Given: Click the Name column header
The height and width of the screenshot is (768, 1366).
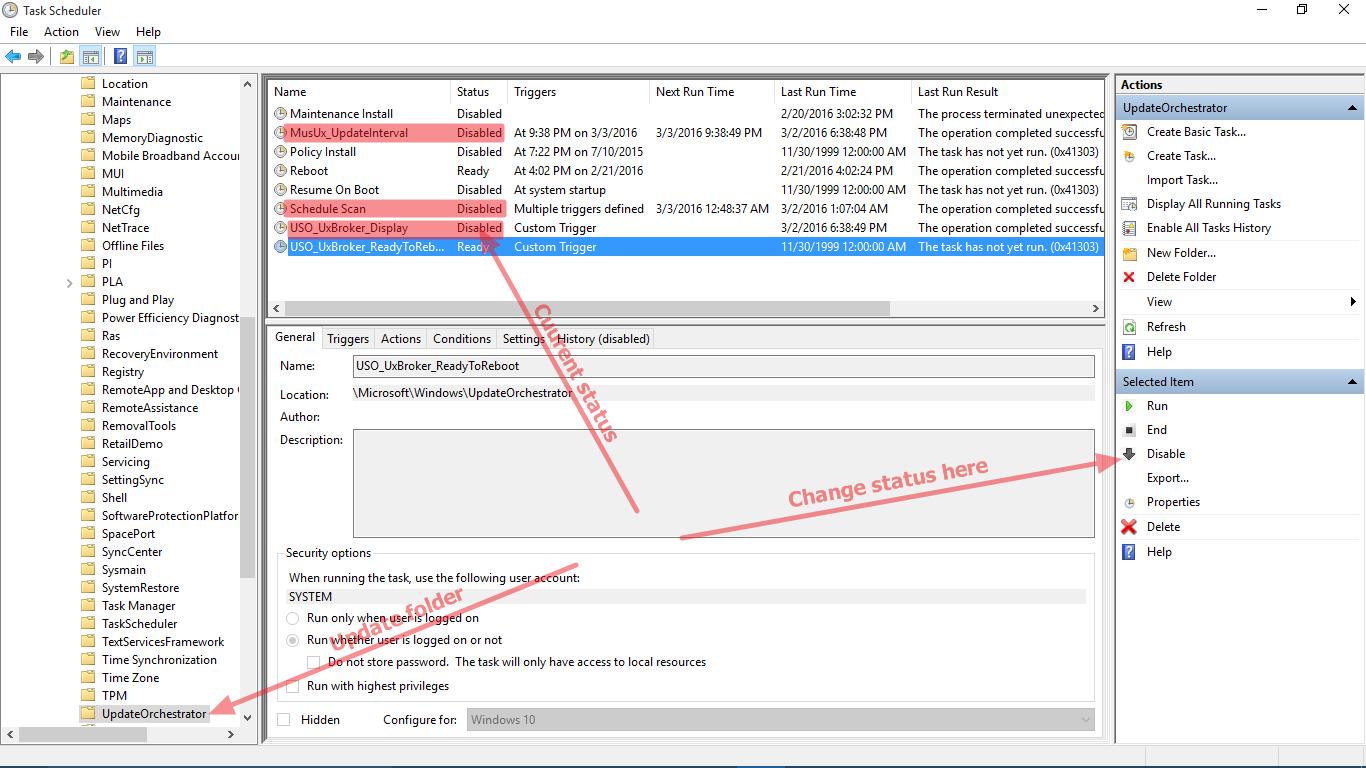Looking at the screenshot, I should click(x=359, y=92).
